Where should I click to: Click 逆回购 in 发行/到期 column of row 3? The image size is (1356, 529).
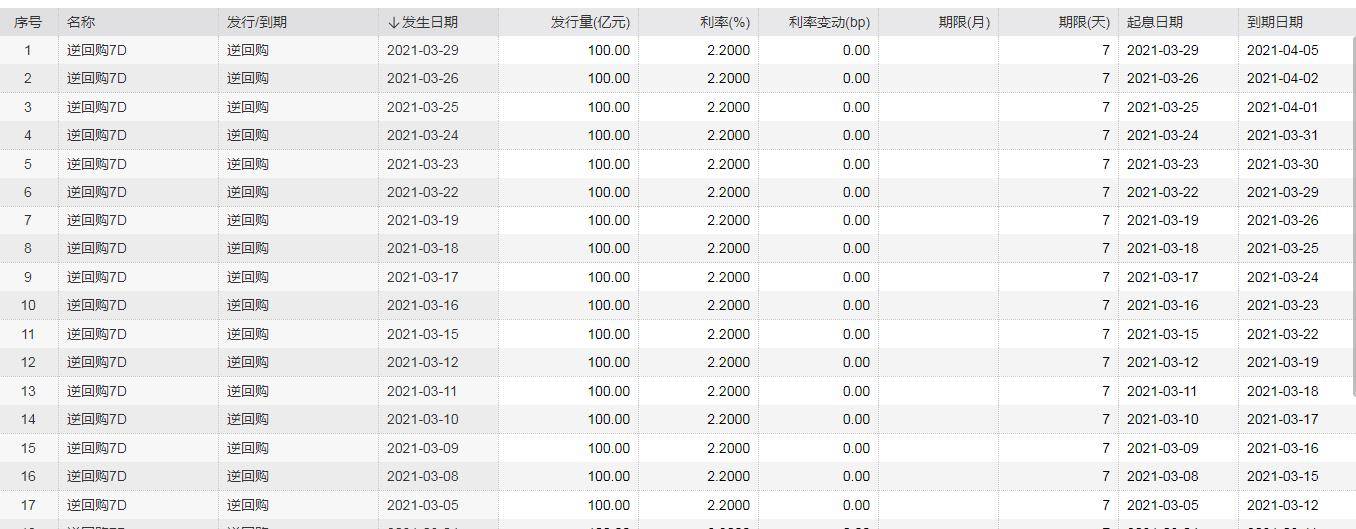pyautogui.click(x=248, y=107)
